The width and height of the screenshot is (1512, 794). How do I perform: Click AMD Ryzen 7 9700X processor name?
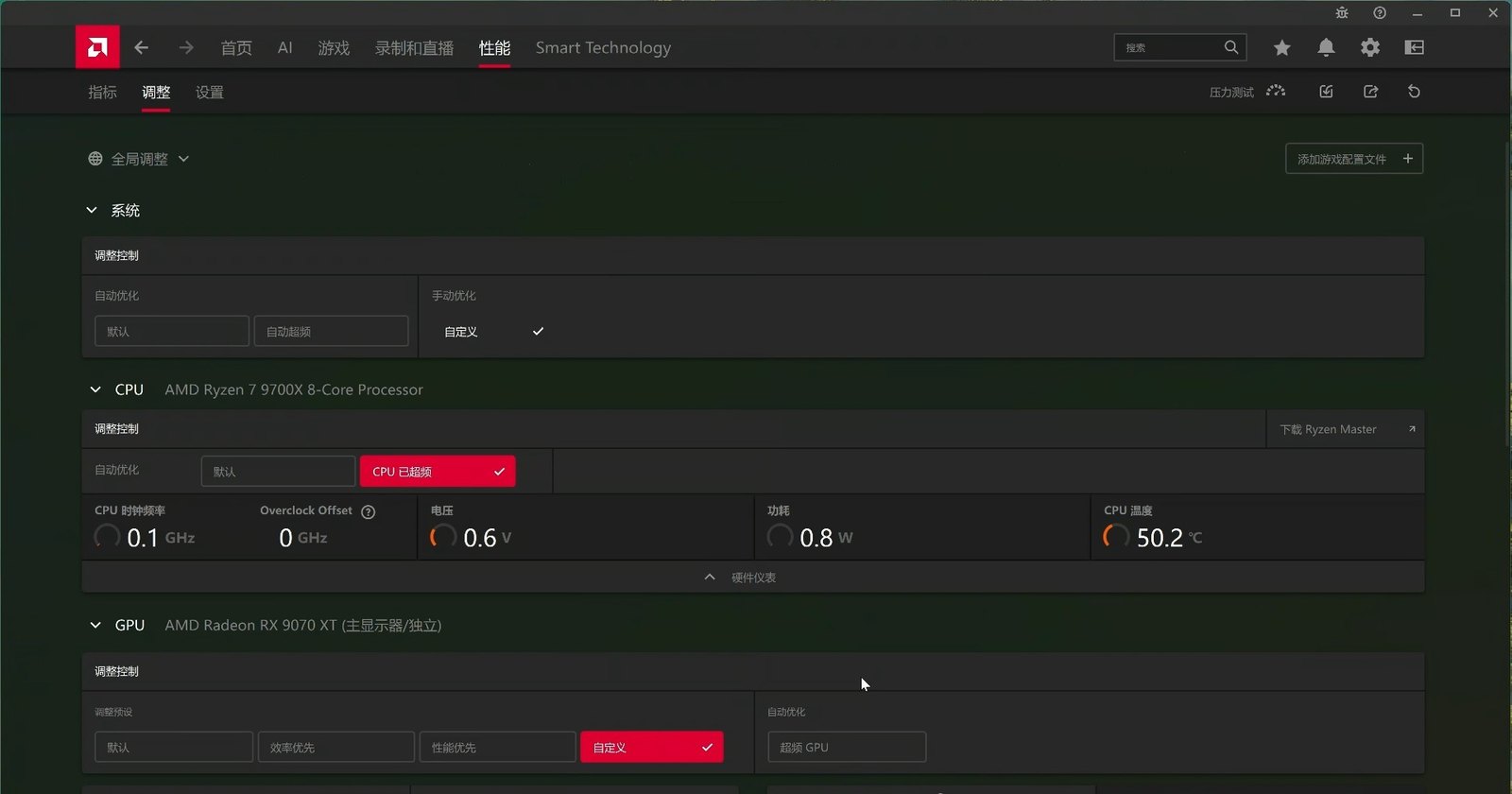294,389
